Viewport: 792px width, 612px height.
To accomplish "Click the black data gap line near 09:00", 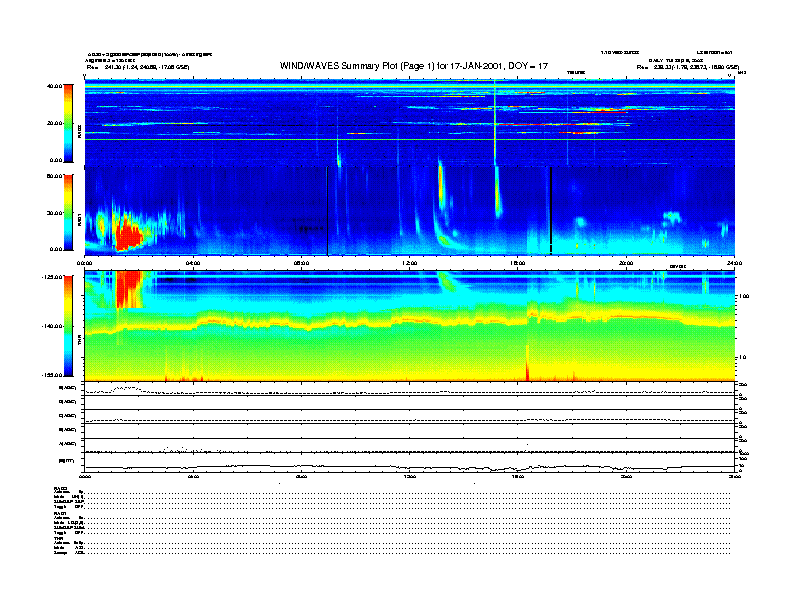I will tap(327, 211).
